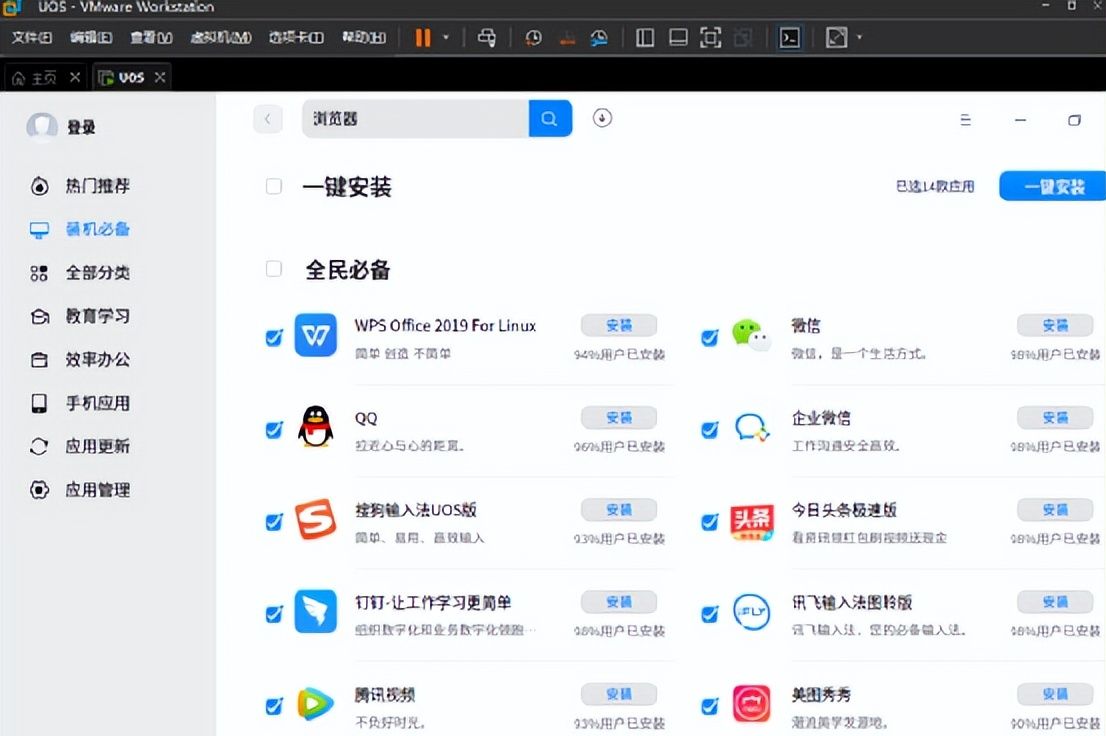The image size is (1106, 736).
Task: Click the 搜狗输入法 app icon
Action: [315, 519]
